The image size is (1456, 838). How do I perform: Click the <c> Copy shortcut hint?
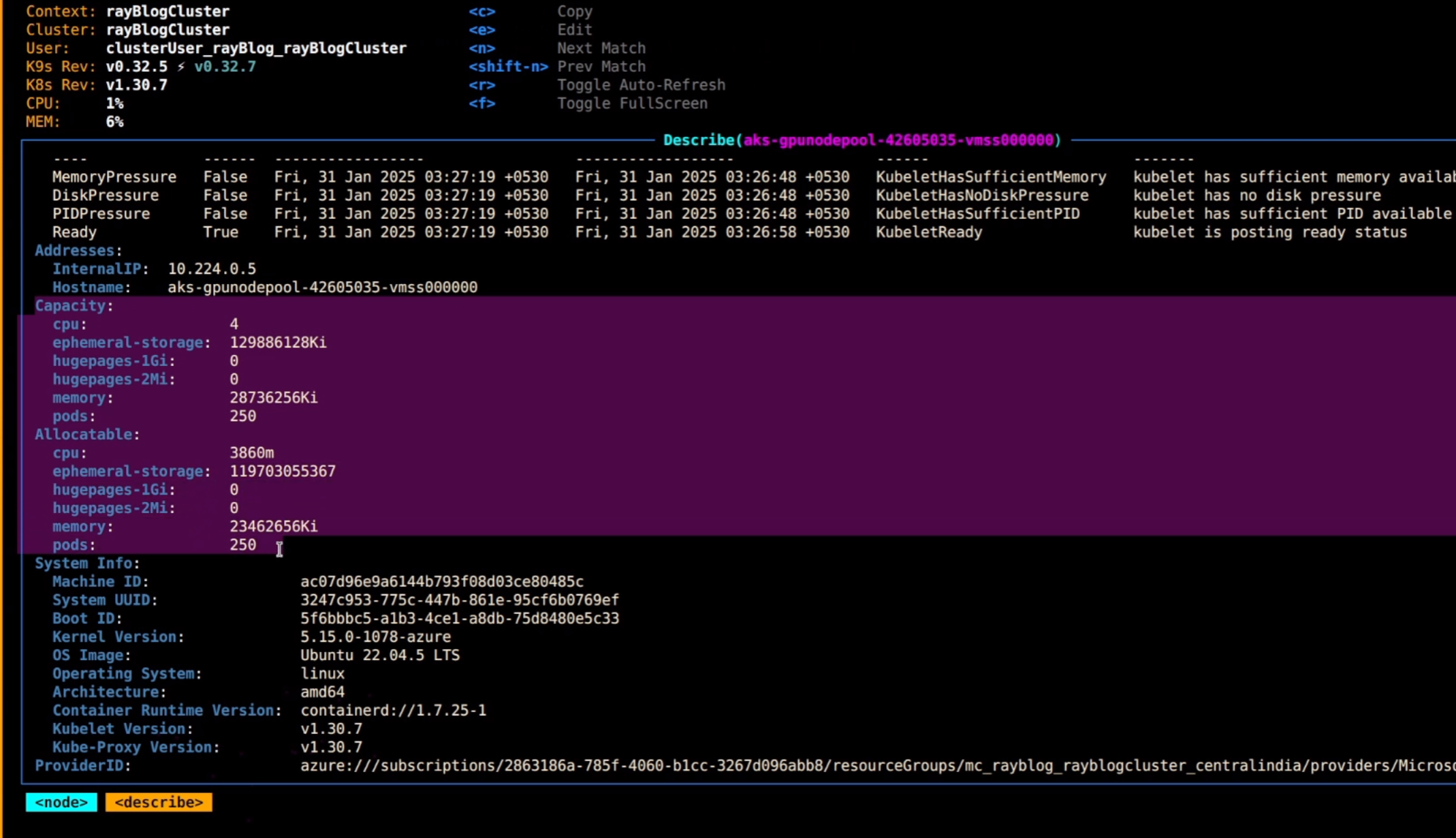tap(481, 12)
